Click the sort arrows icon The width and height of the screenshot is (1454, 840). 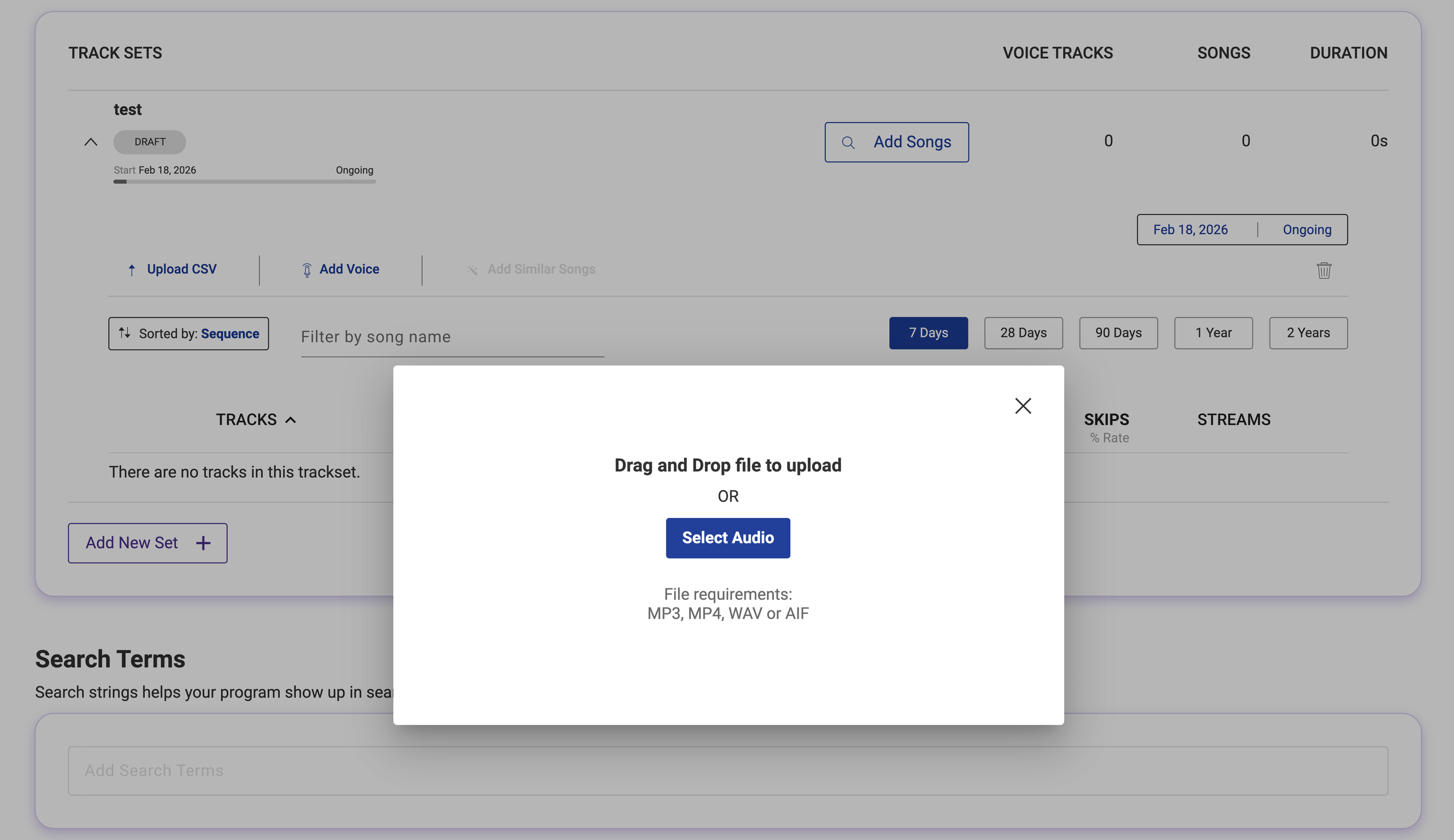[124, 333]
